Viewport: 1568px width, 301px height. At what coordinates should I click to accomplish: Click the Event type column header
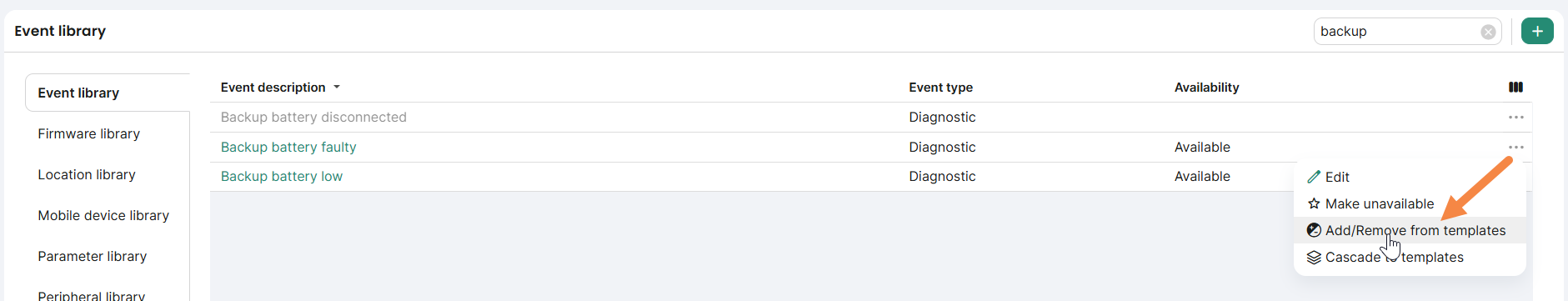(940, 88)
